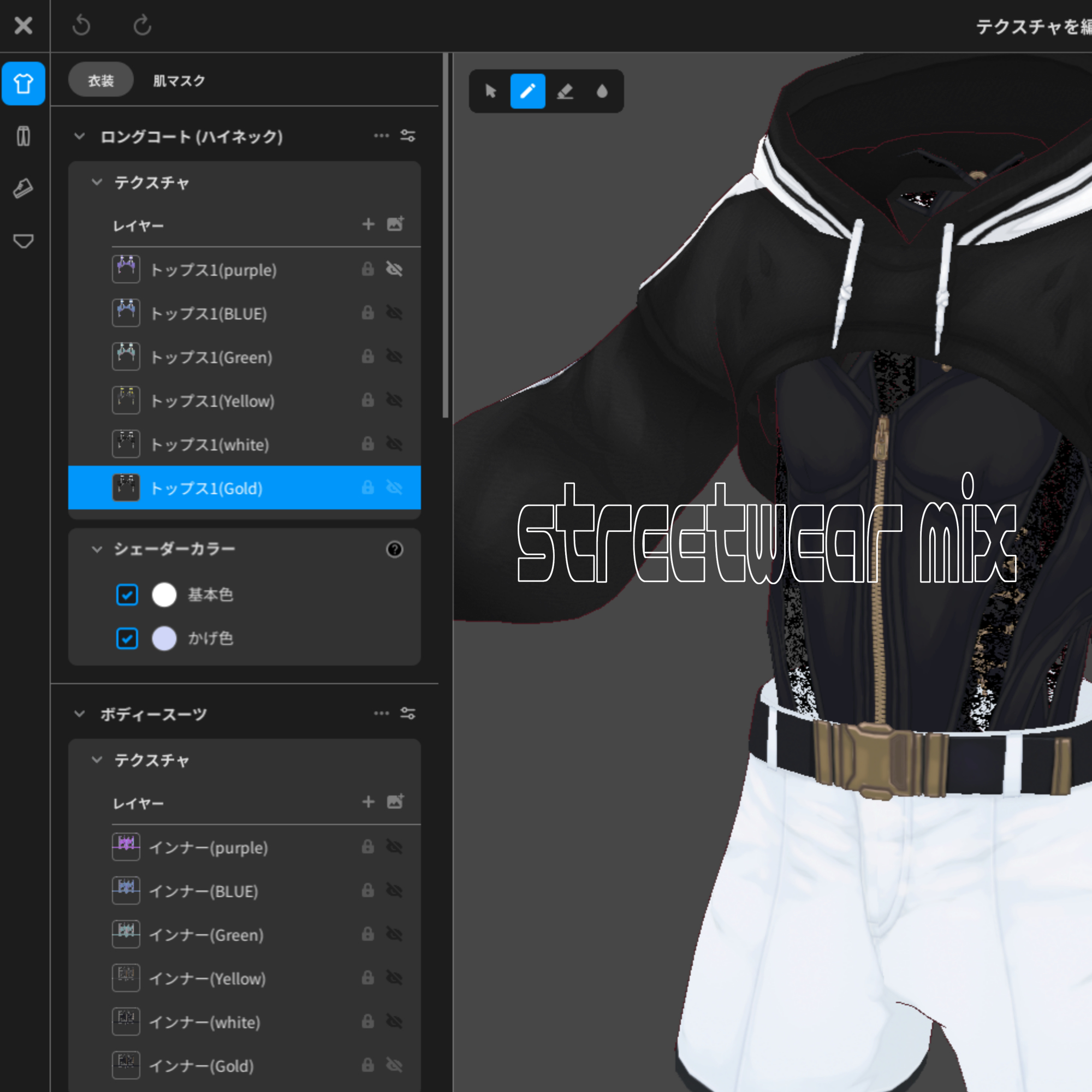This screenshot has width=1092, height=1092.
Task: Open ロングコート more options (three dots)
Action: (x=382, y=135)
